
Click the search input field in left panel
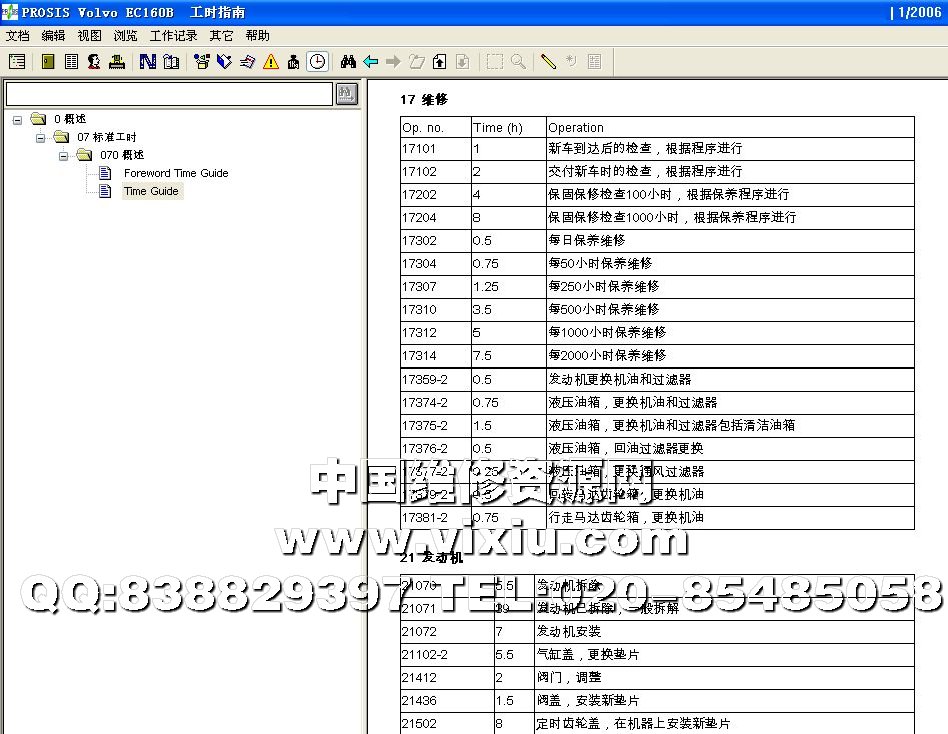click(x=168, y=94)
